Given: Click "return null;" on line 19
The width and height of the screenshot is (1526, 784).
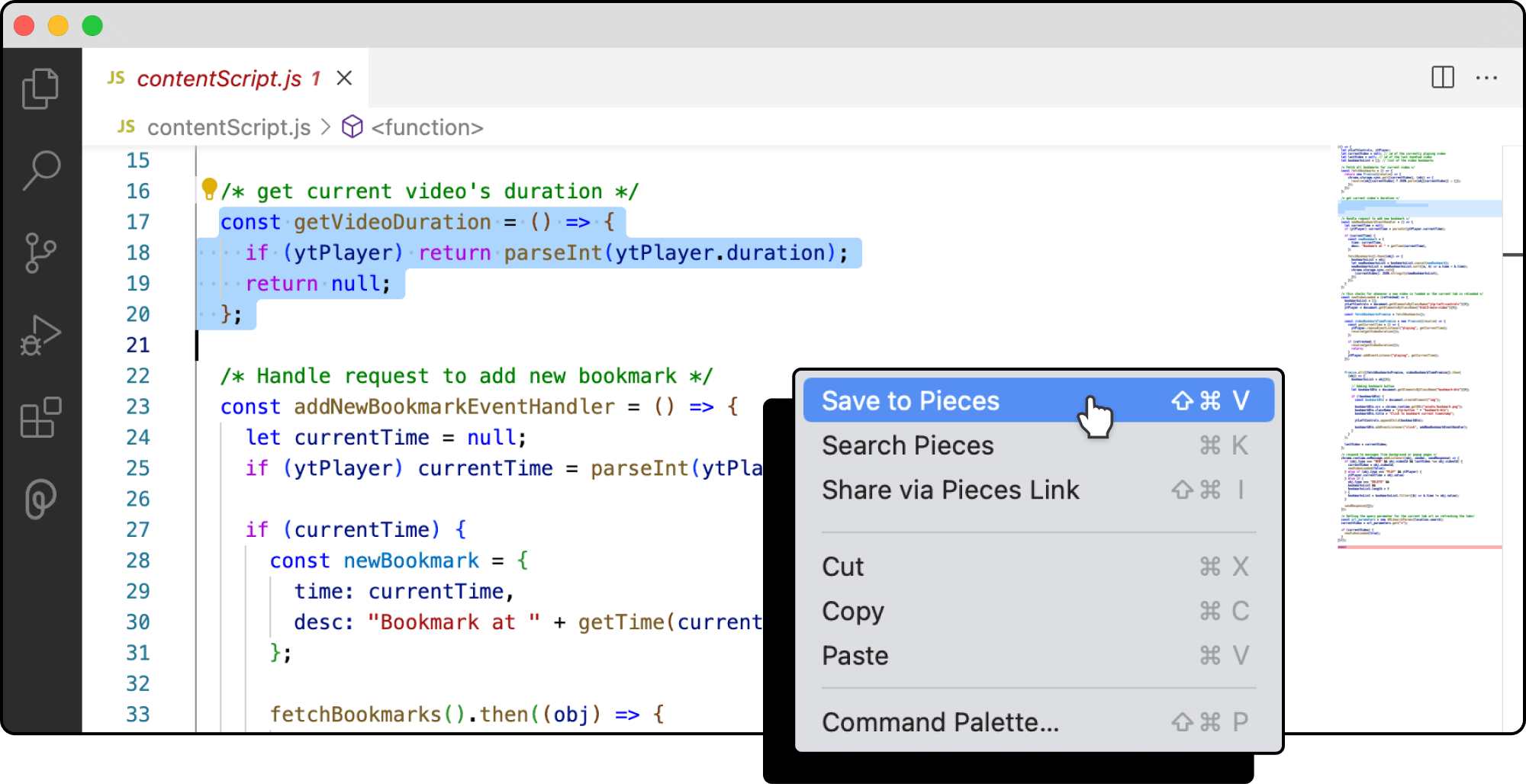Looking at the screenshot, I should tap(318, 284).
